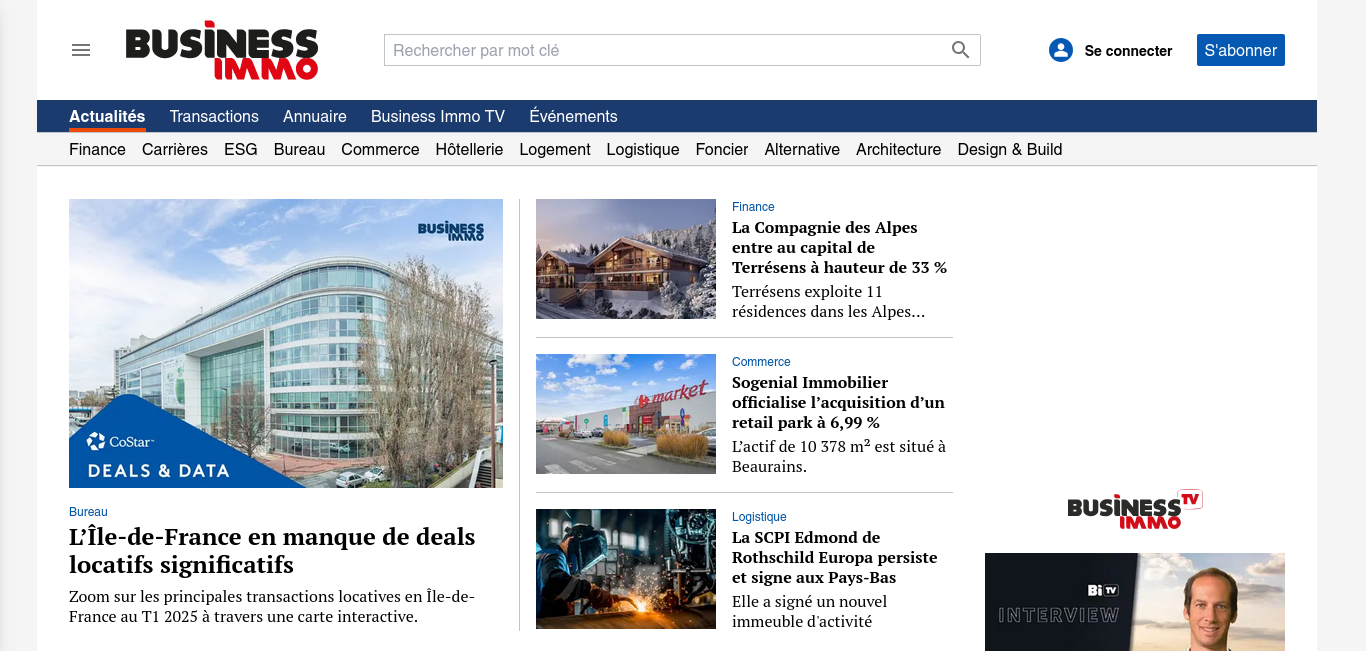Open the snowy chalet article thumbnail

[x=626, y=259]
